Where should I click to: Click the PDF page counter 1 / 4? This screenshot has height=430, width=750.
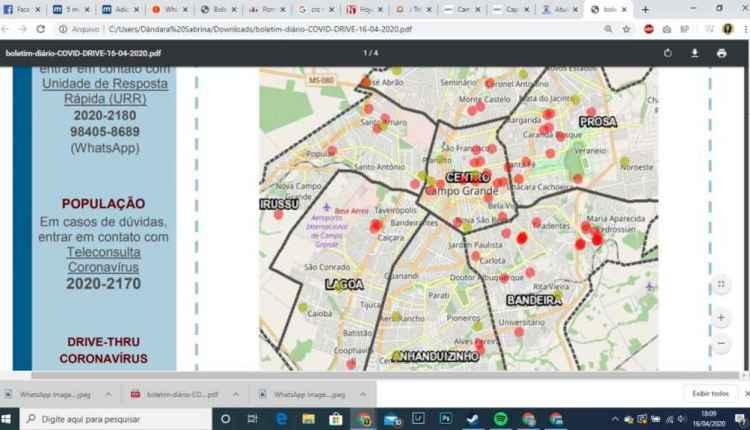point(371,53)
